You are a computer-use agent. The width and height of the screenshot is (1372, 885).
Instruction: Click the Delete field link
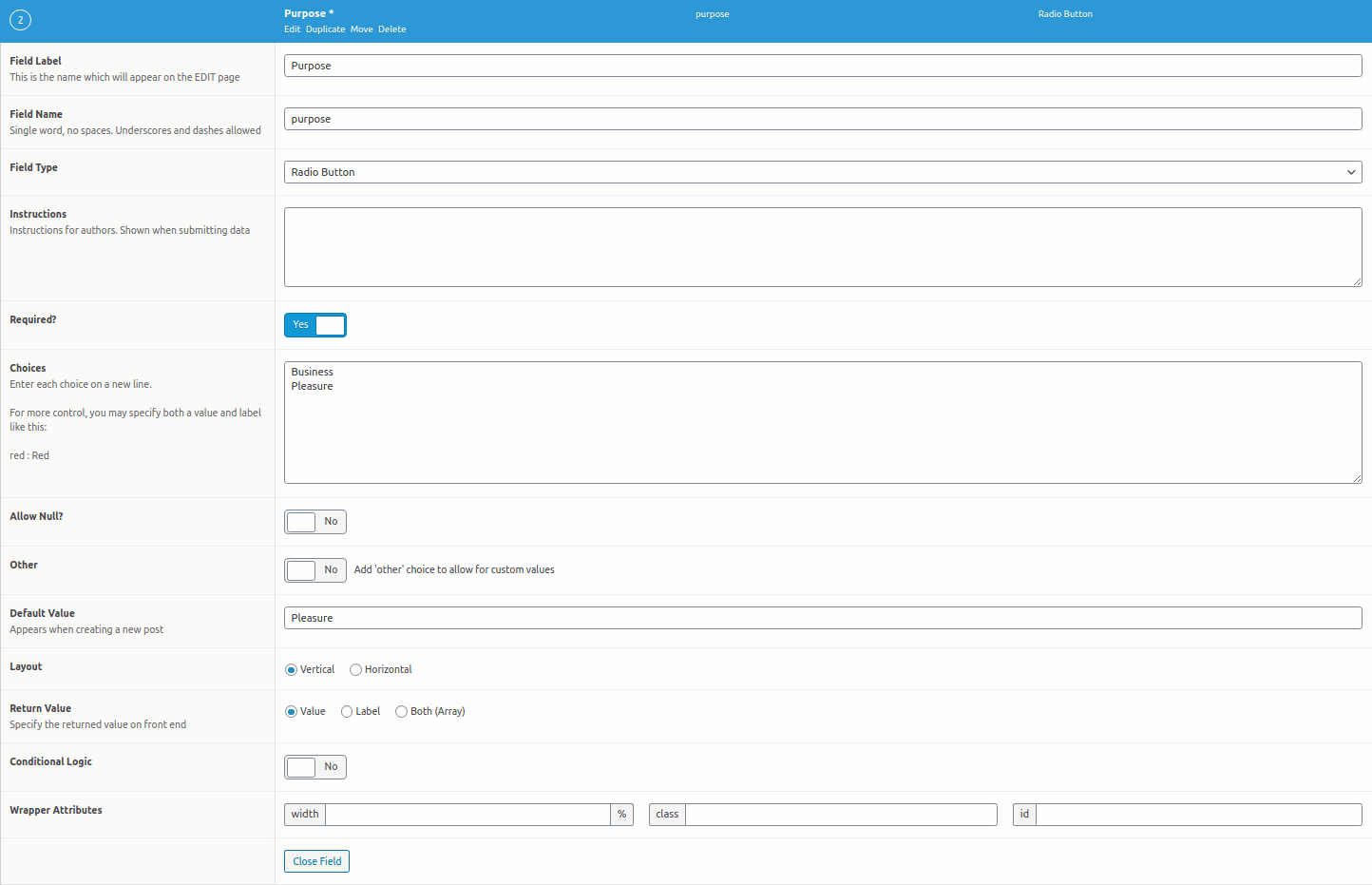point(391,29)
